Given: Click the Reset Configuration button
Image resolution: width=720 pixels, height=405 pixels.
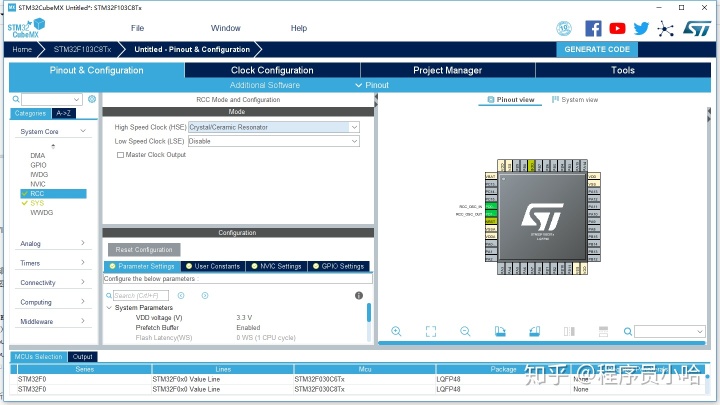Looking at the screenshot, I should 144,250.
